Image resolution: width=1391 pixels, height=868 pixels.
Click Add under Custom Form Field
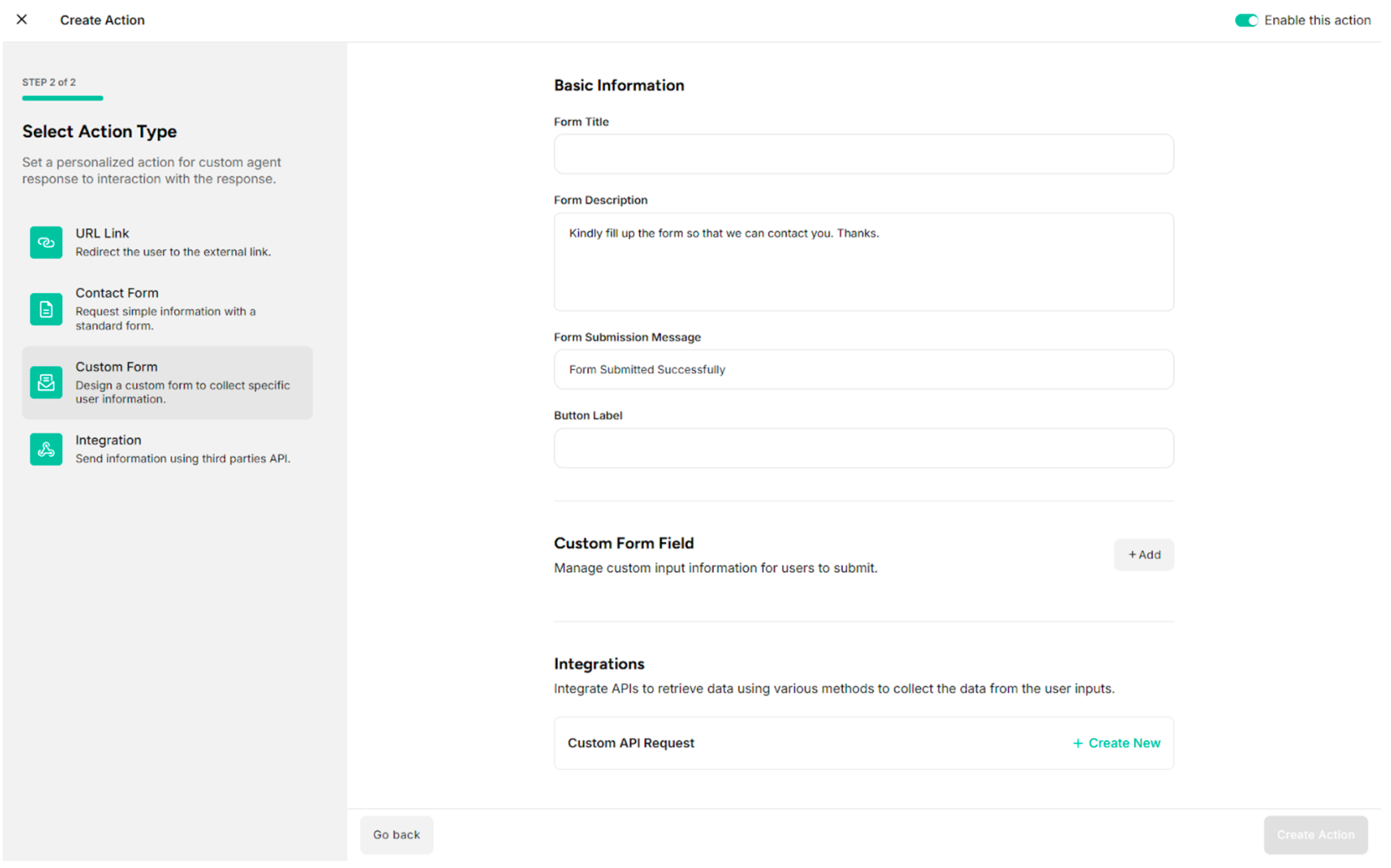(x=1143, y=555)
